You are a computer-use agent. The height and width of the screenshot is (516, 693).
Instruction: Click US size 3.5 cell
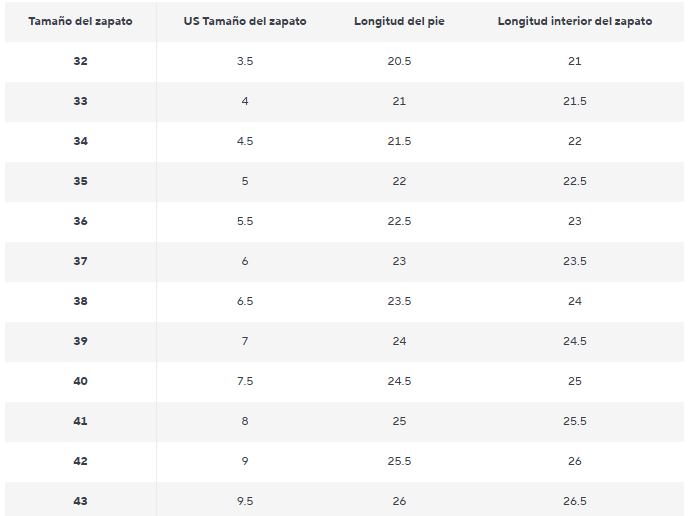245,61
